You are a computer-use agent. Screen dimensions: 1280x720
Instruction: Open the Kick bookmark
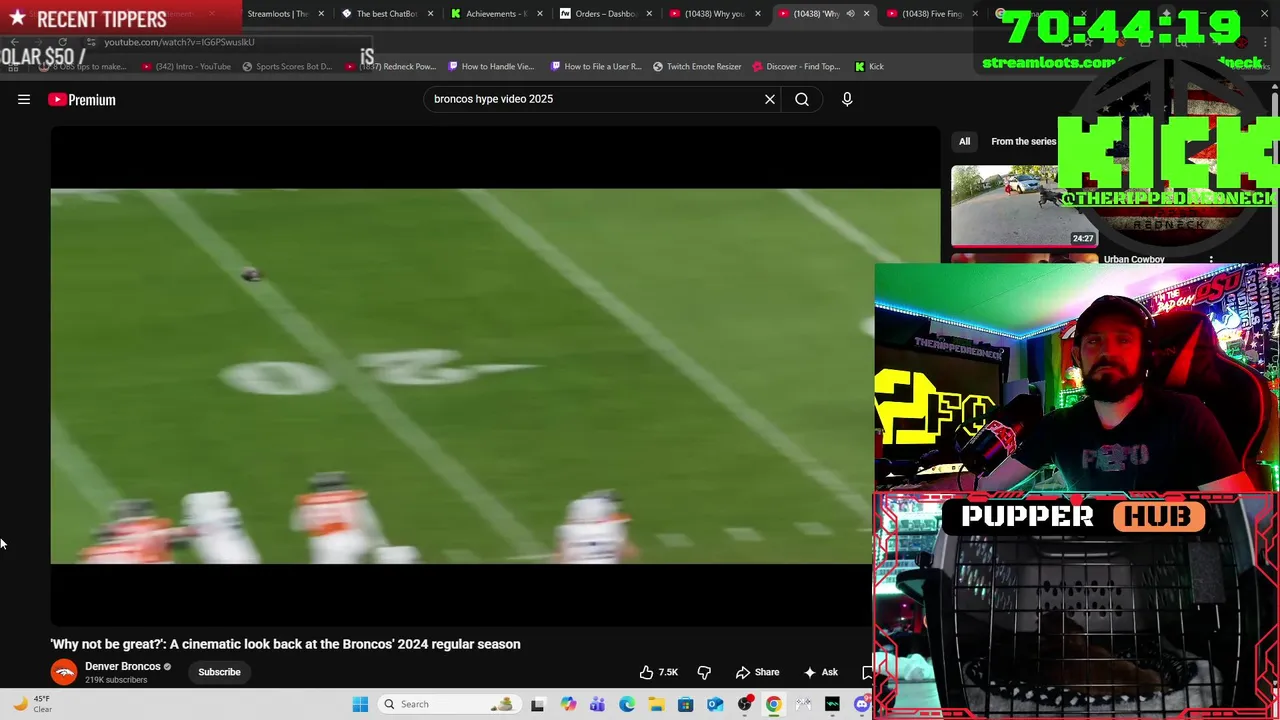coord(869,66)
